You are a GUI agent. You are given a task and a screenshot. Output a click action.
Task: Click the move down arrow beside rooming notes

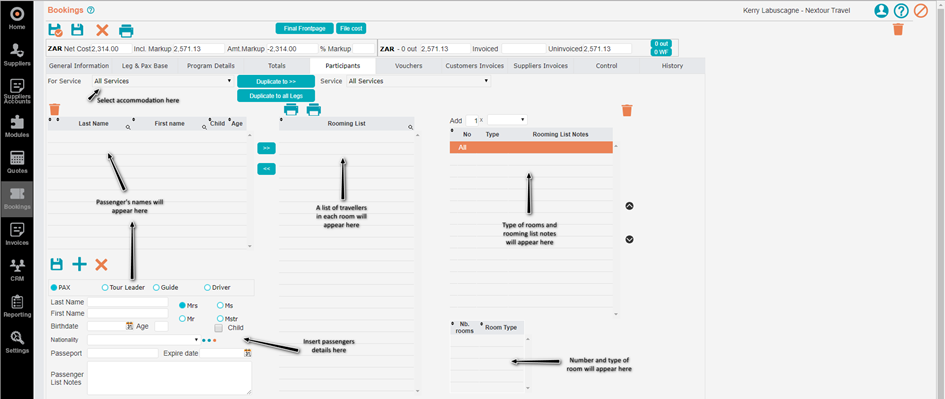point(630,239)
